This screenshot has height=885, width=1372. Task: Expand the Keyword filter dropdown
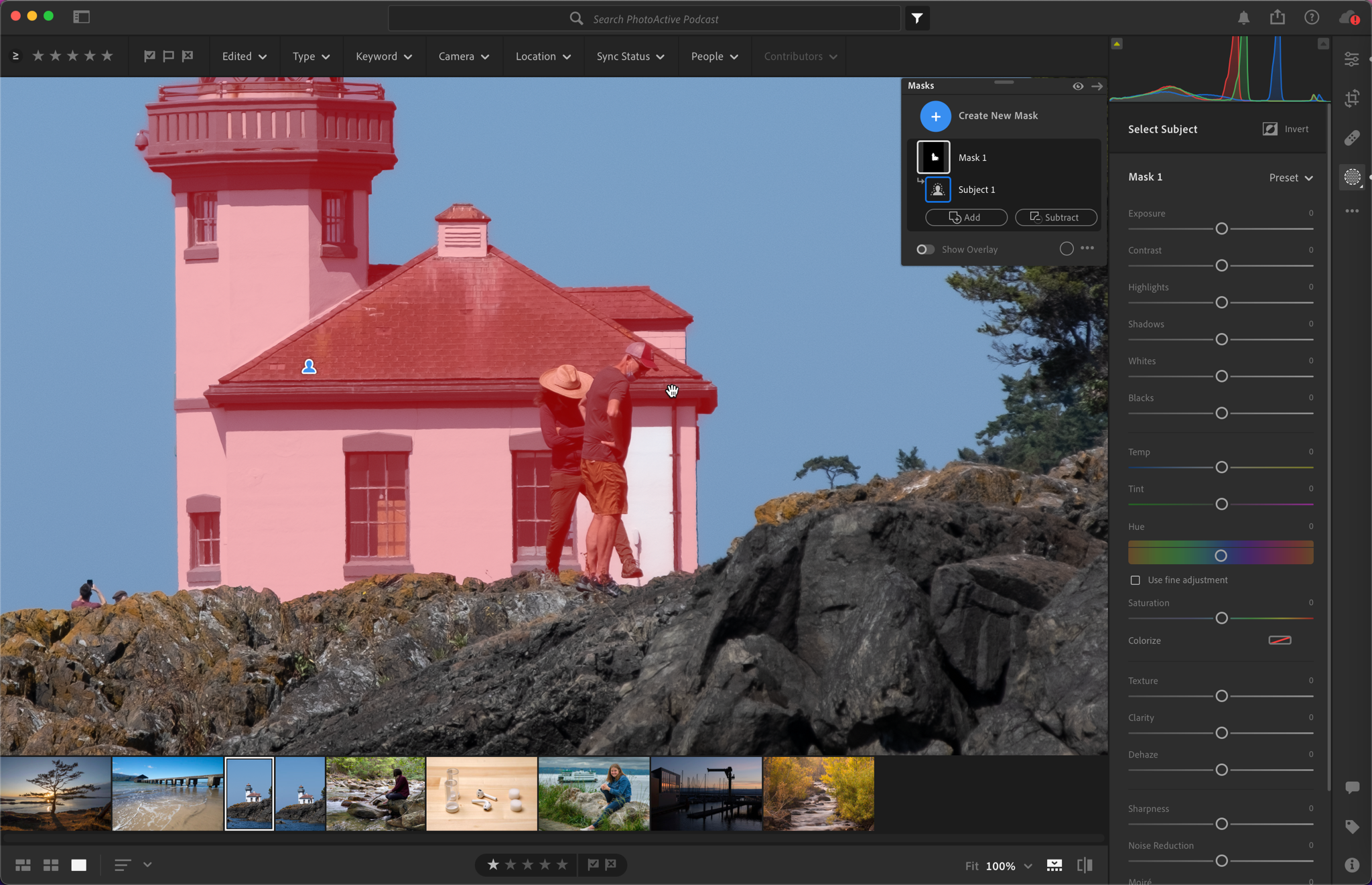pyautogui.click(x=383, y=57)
